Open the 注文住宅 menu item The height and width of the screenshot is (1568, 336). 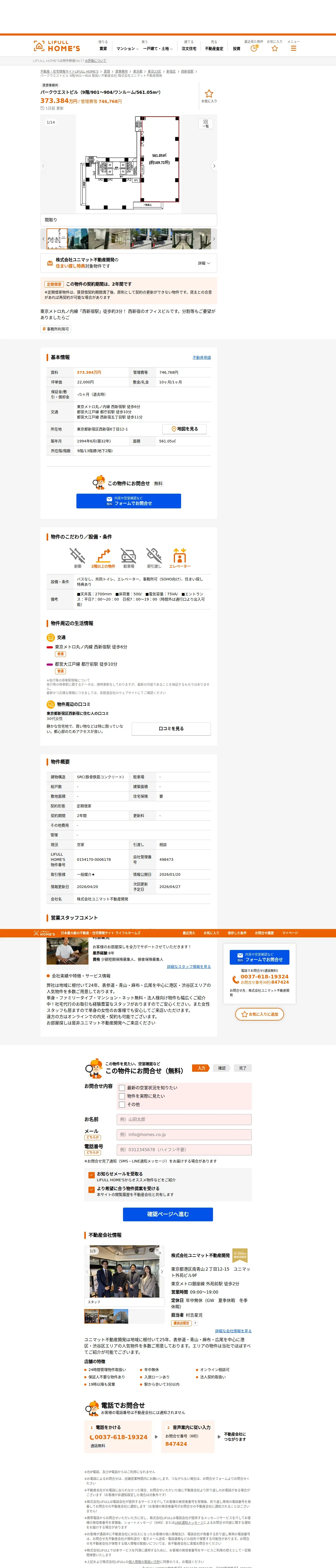189,49
